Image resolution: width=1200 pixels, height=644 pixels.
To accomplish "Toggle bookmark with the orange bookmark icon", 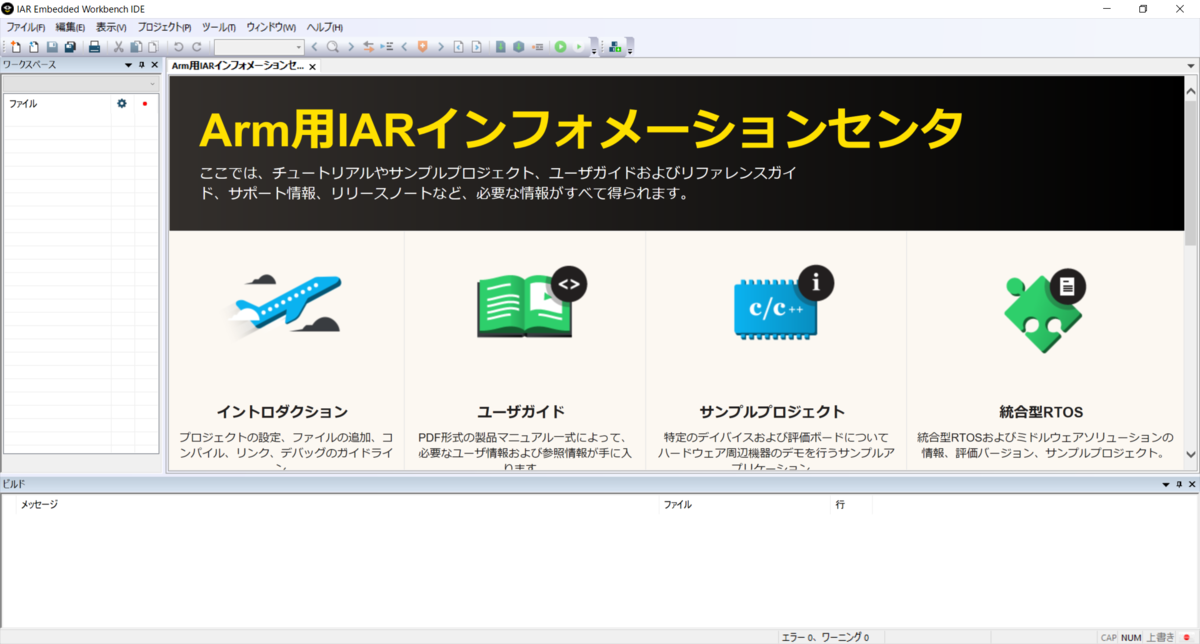I will pos(422,47).
